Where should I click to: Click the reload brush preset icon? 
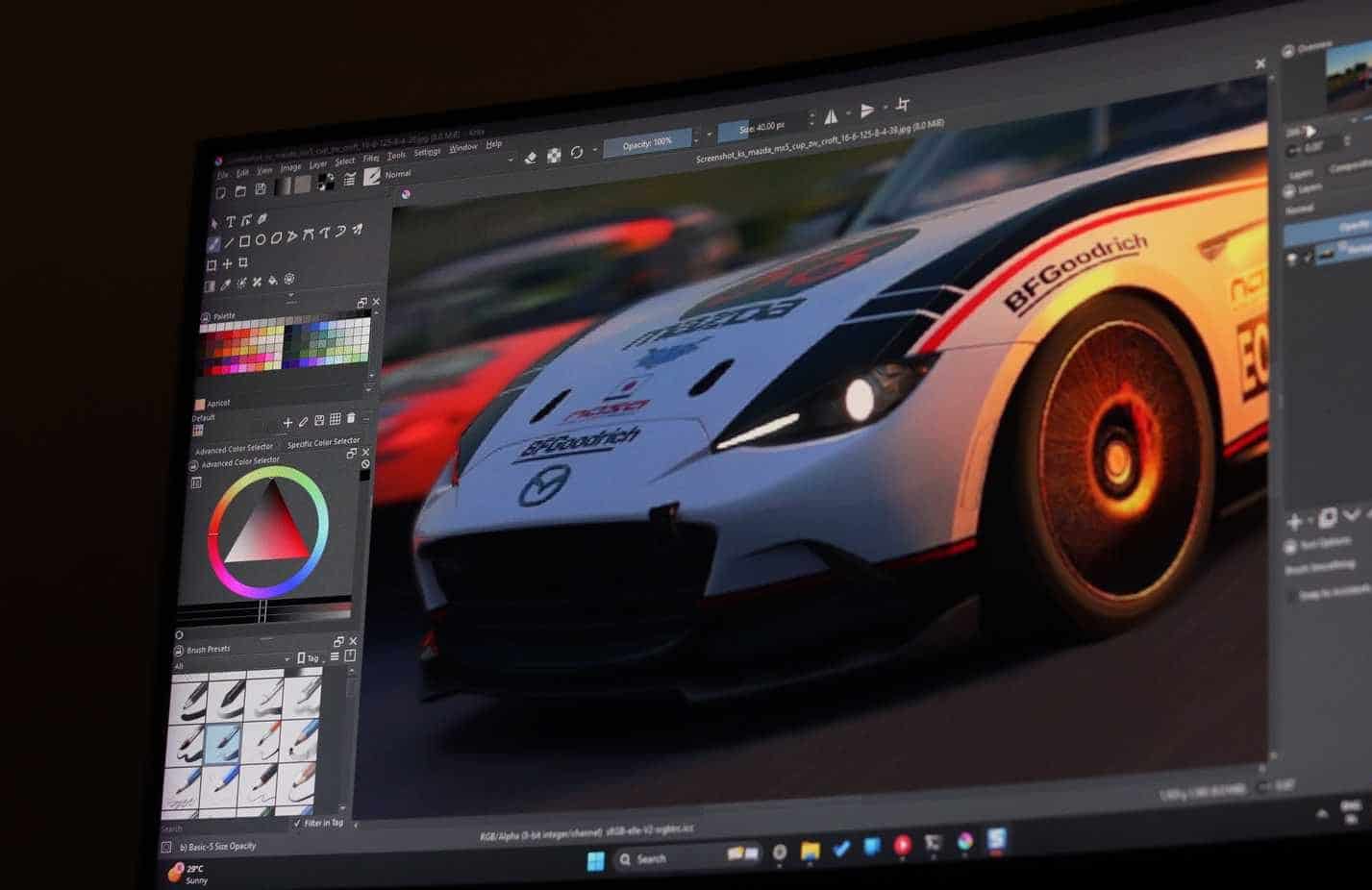coord(577,152)
